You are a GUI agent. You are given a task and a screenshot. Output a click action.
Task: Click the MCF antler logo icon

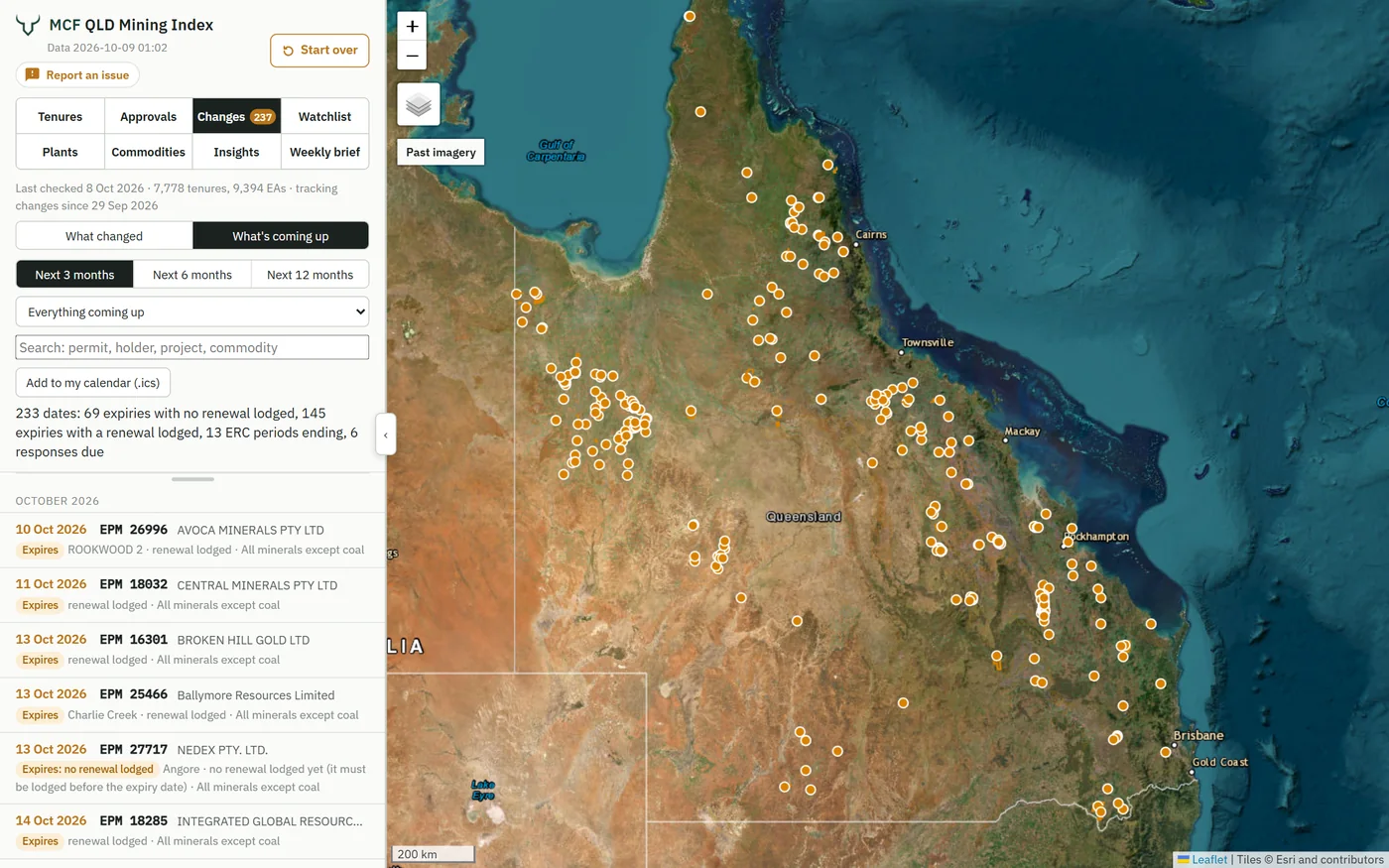(x=28, y=25)
